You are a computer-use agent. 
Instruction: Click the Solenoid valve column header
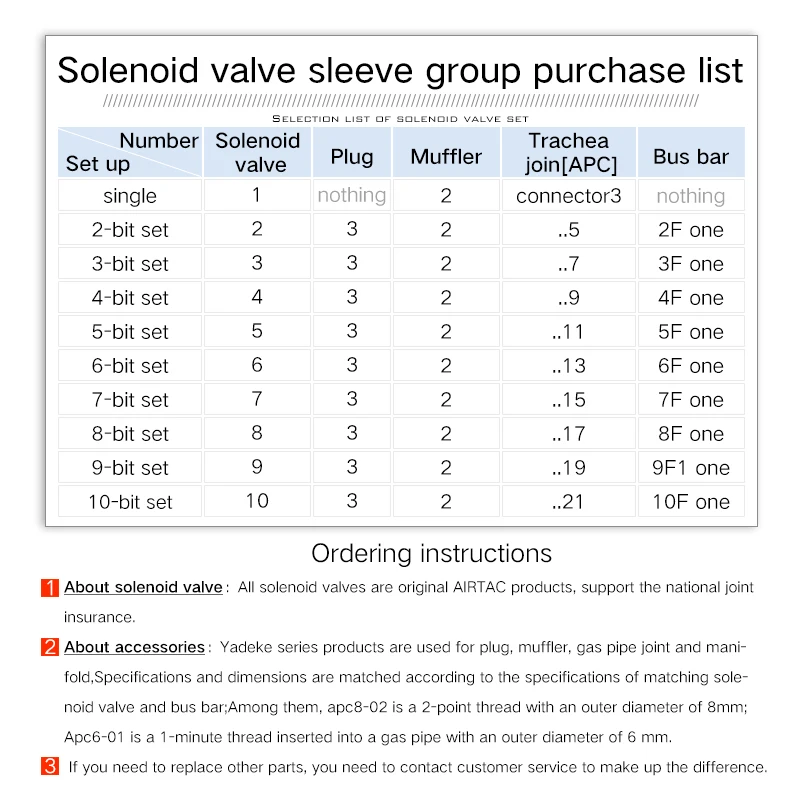(258, 153)
